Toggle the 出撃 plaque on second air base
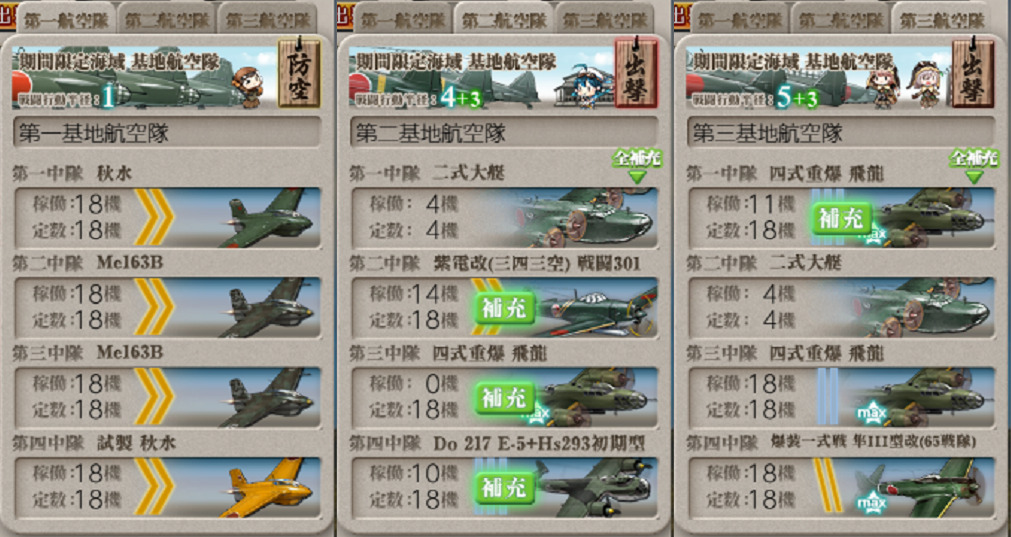Viewport: 1011px width, 537px height. point(636,73)
